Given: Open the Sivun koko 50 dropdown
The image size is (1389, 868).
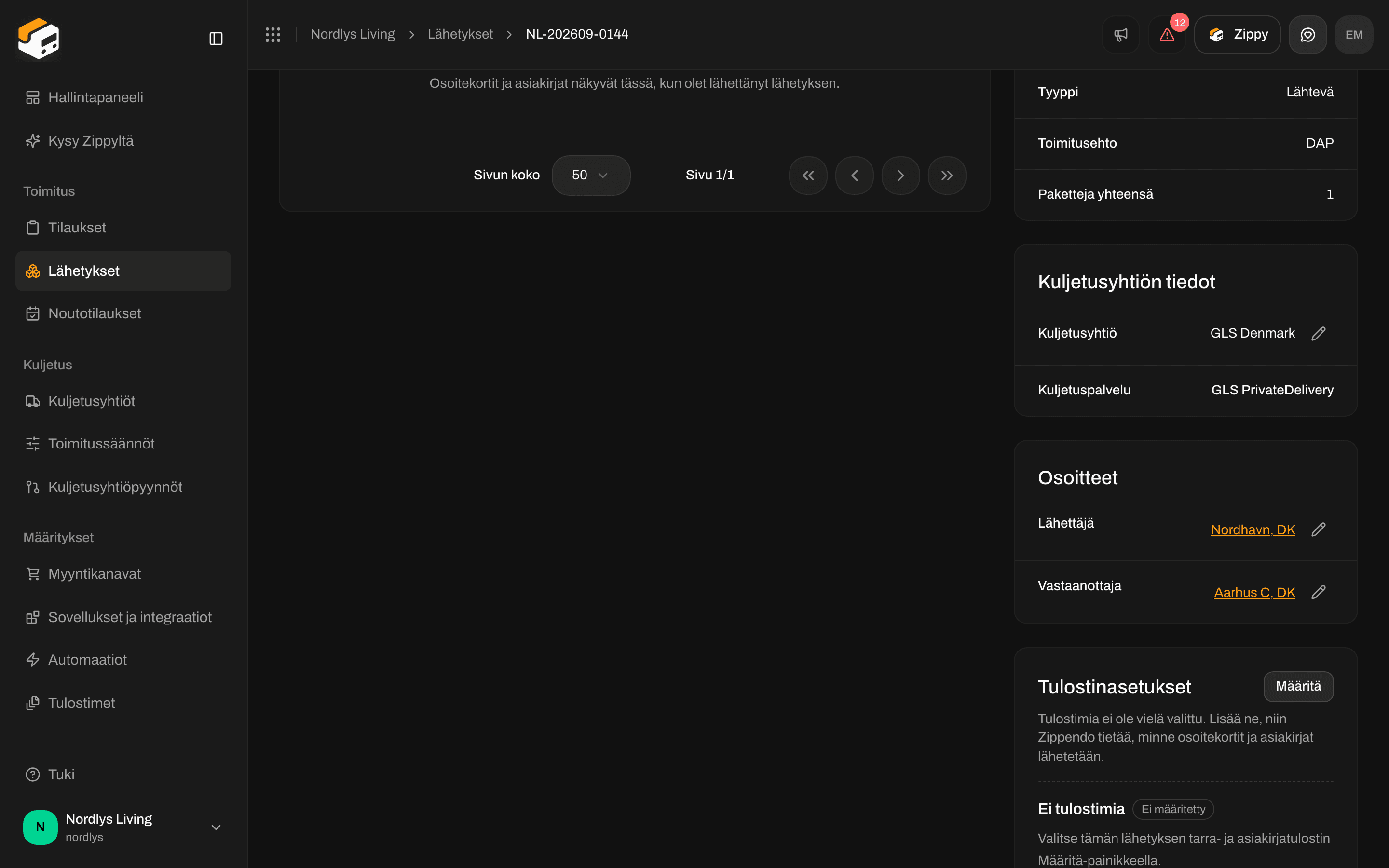Looking at the screenshot, I should tap(591, 175).
